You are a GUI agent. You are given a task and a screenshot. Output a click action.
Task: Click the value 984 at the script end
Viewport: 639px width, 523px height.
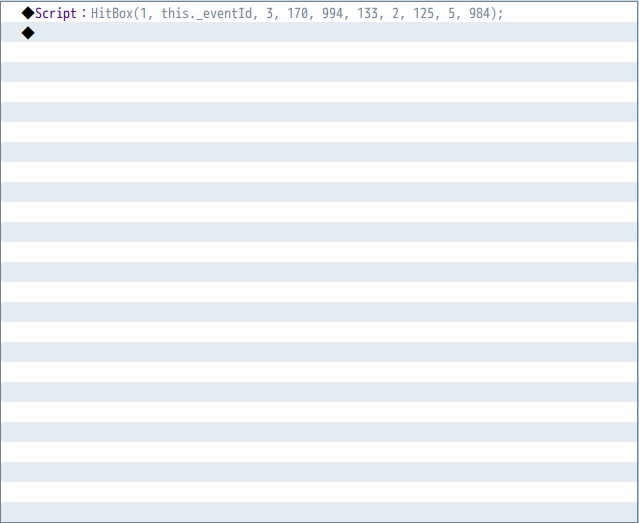pos(479,13)
